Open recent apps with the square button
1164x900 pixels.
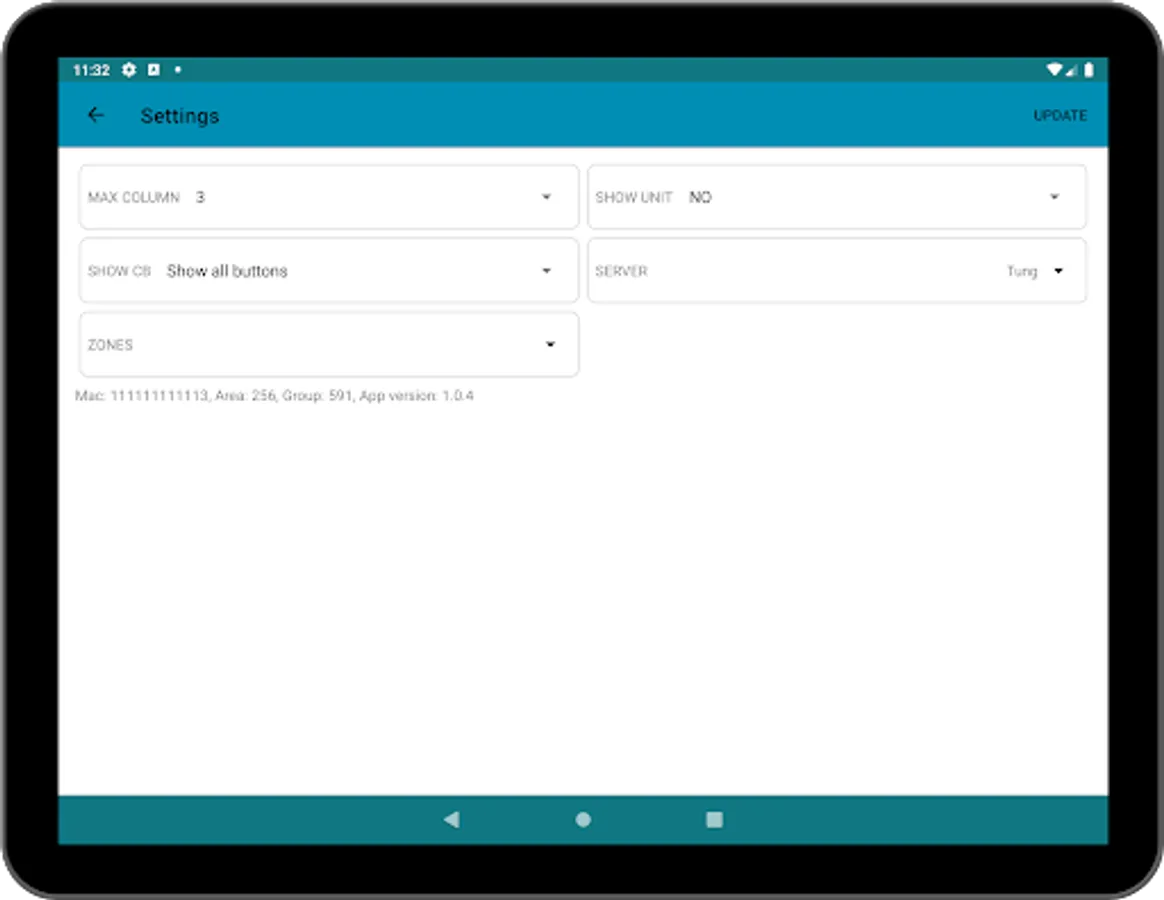tap(714, 819)
